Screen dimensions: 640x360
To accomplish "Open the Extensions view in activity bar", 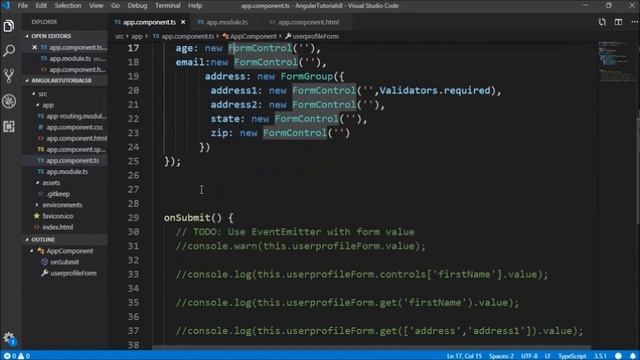I will tap(9, 126).
